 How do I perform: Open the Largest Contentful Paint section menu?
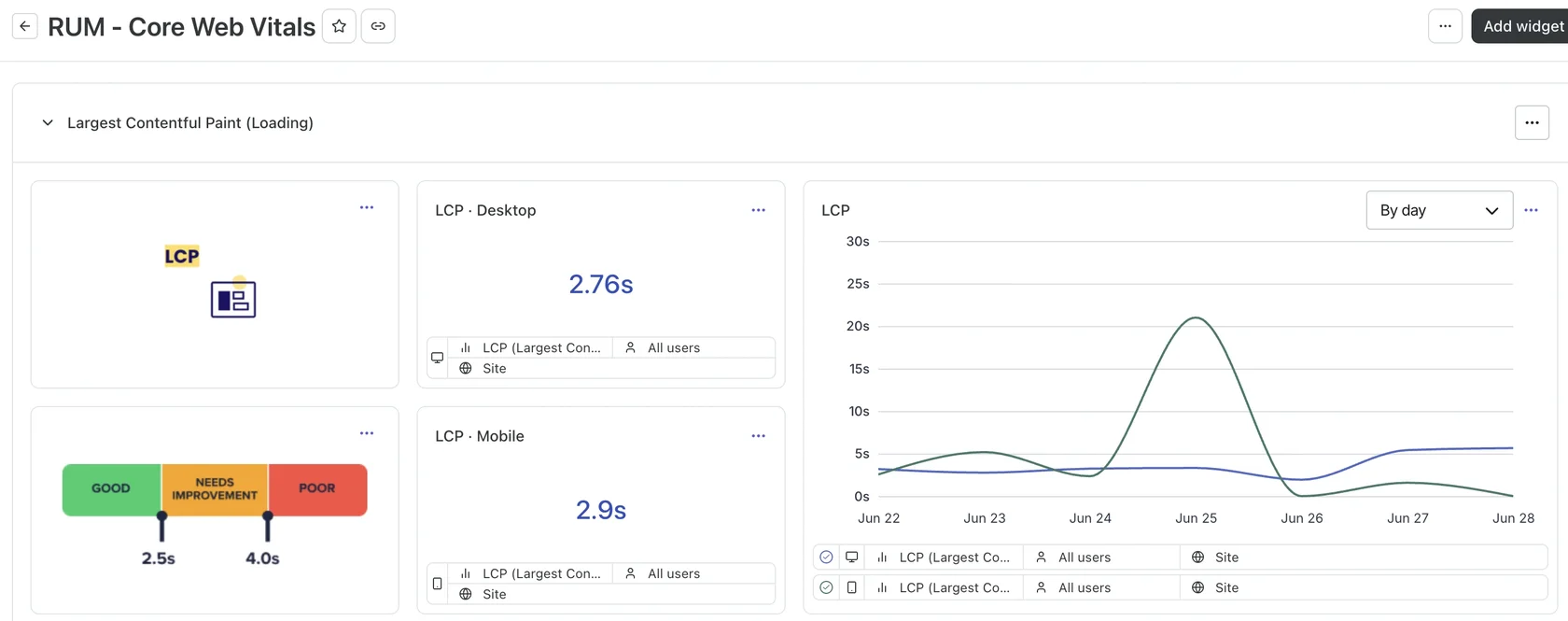1532,122
